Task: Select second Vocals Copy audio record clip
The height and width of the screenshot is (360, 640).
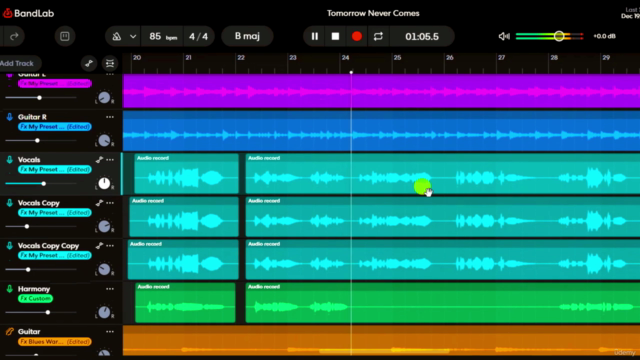Action: 443,217
